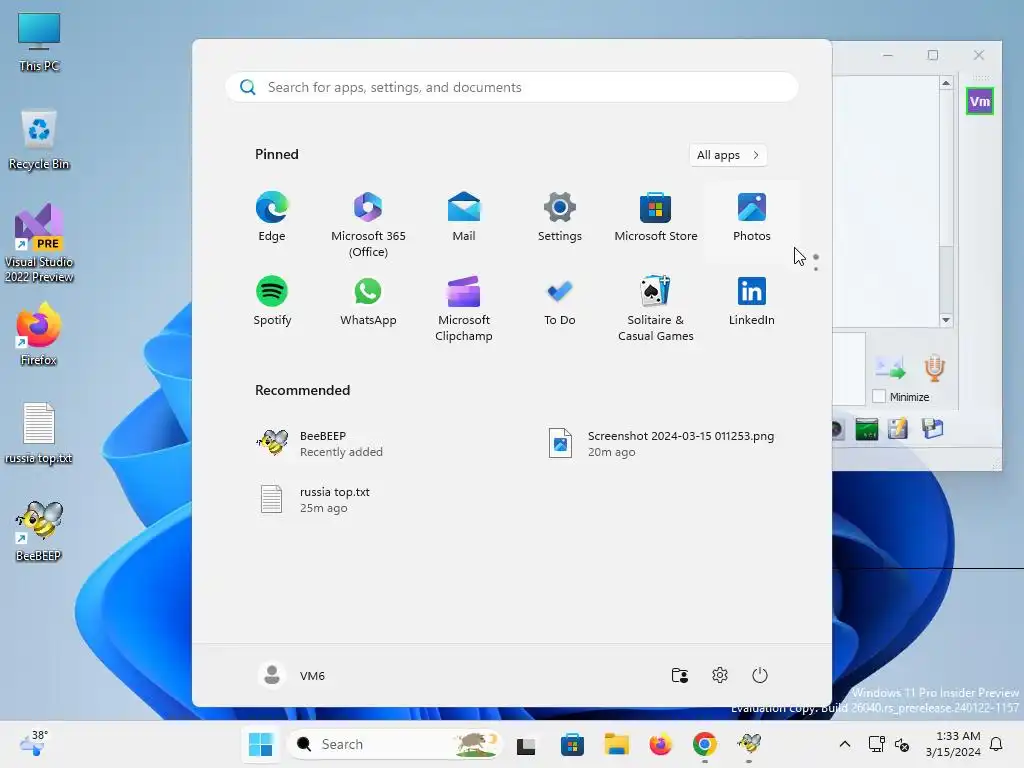Viewport: 1024px width, 768px height.
Task: Launch LinkedIn pinned app
Action: pyautogui.click(x=752, y=301)
